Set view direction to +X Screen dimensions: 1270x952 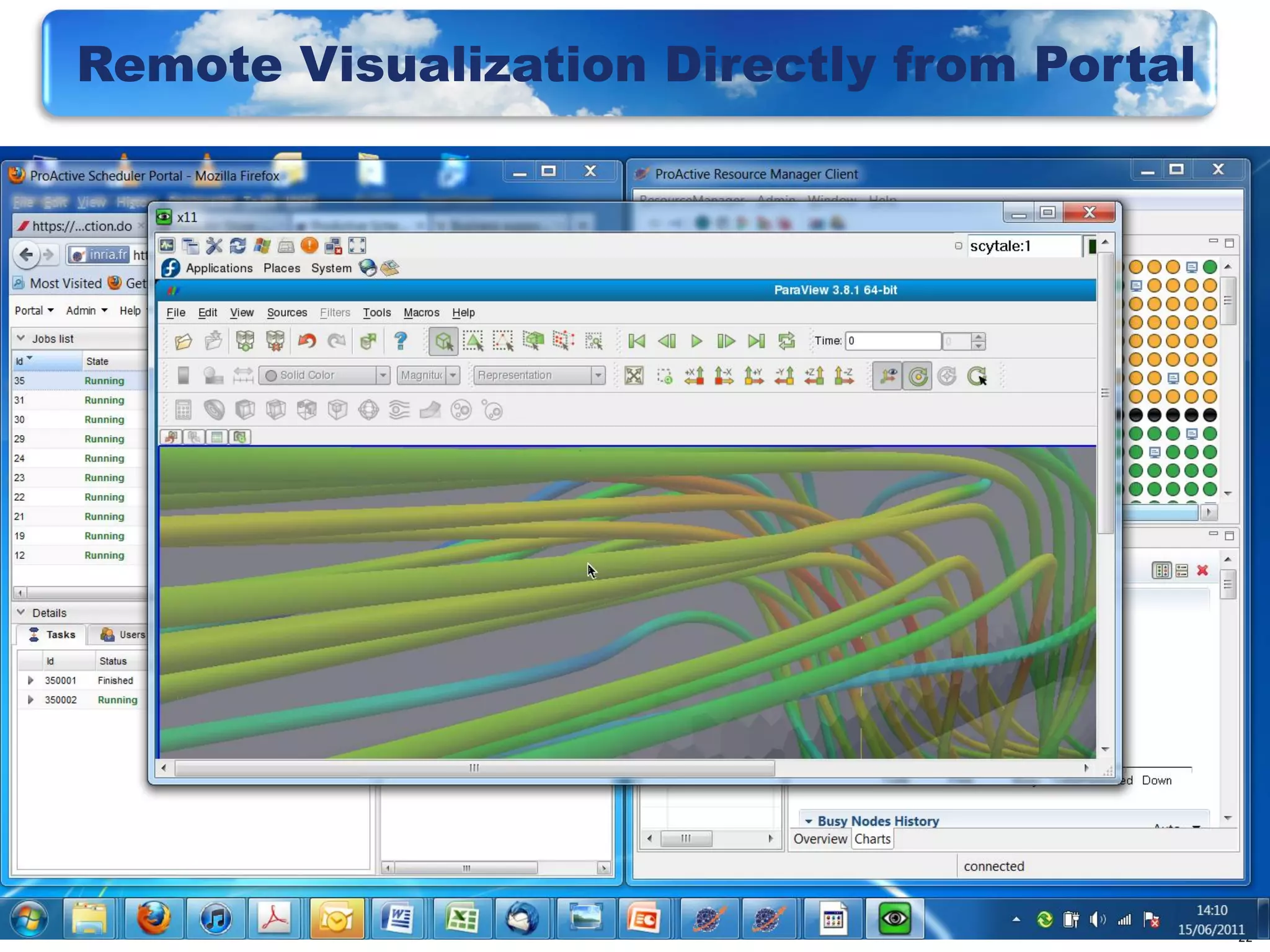[694, 376]
